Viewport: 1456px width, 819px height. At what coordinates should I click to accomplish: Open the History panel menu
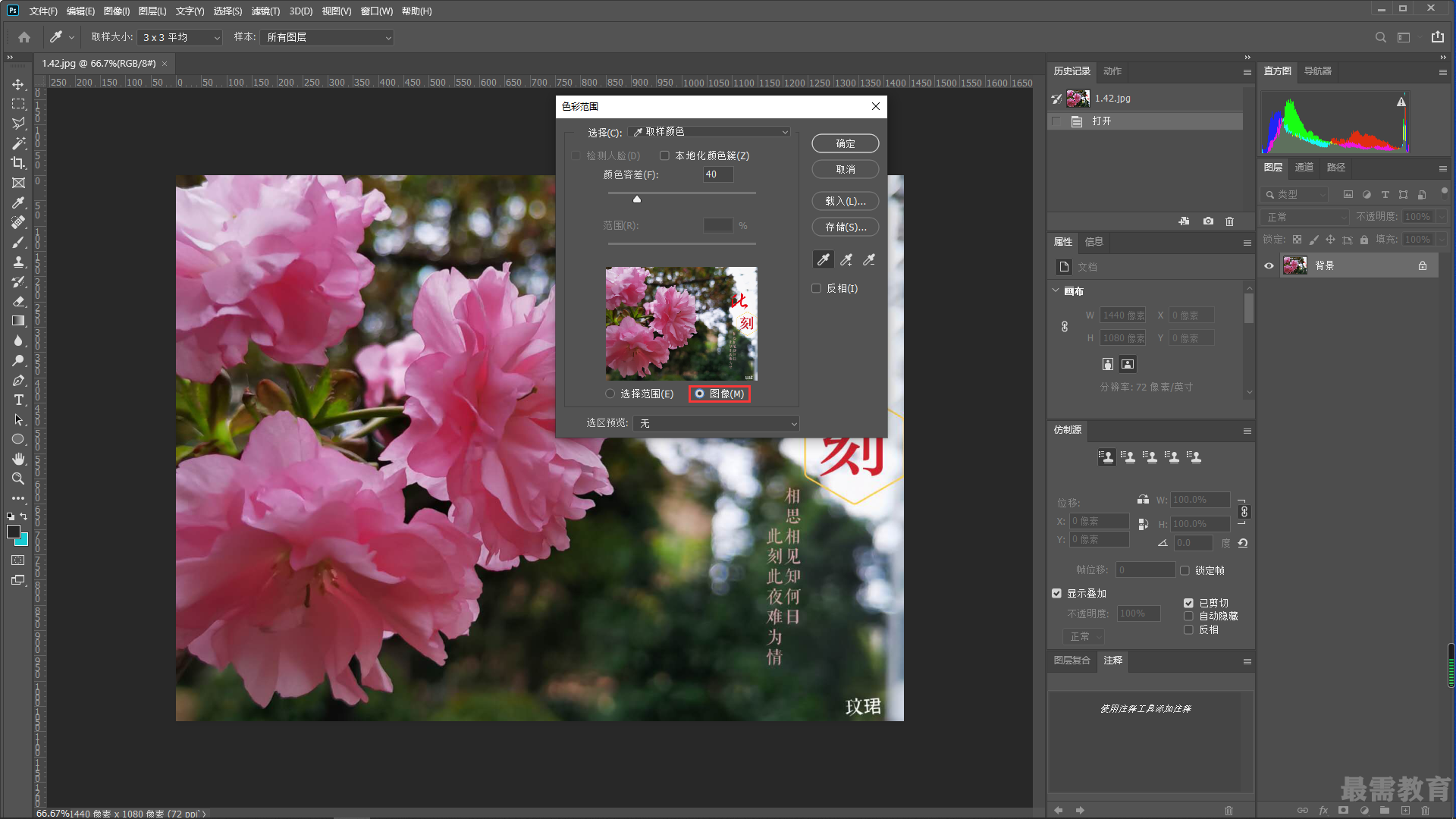[1247, 72]
